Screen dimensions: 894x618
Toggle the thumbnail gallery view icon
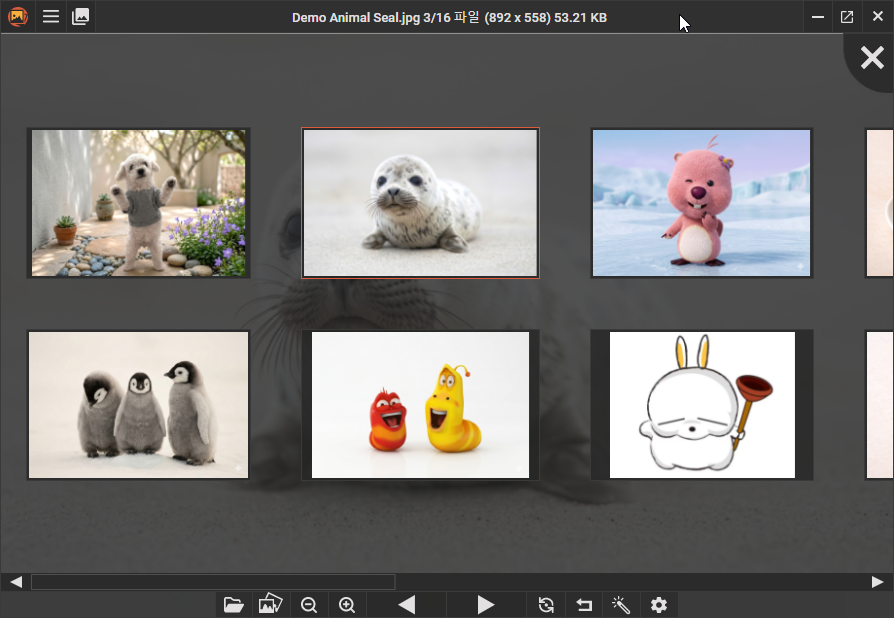point(80,17)
